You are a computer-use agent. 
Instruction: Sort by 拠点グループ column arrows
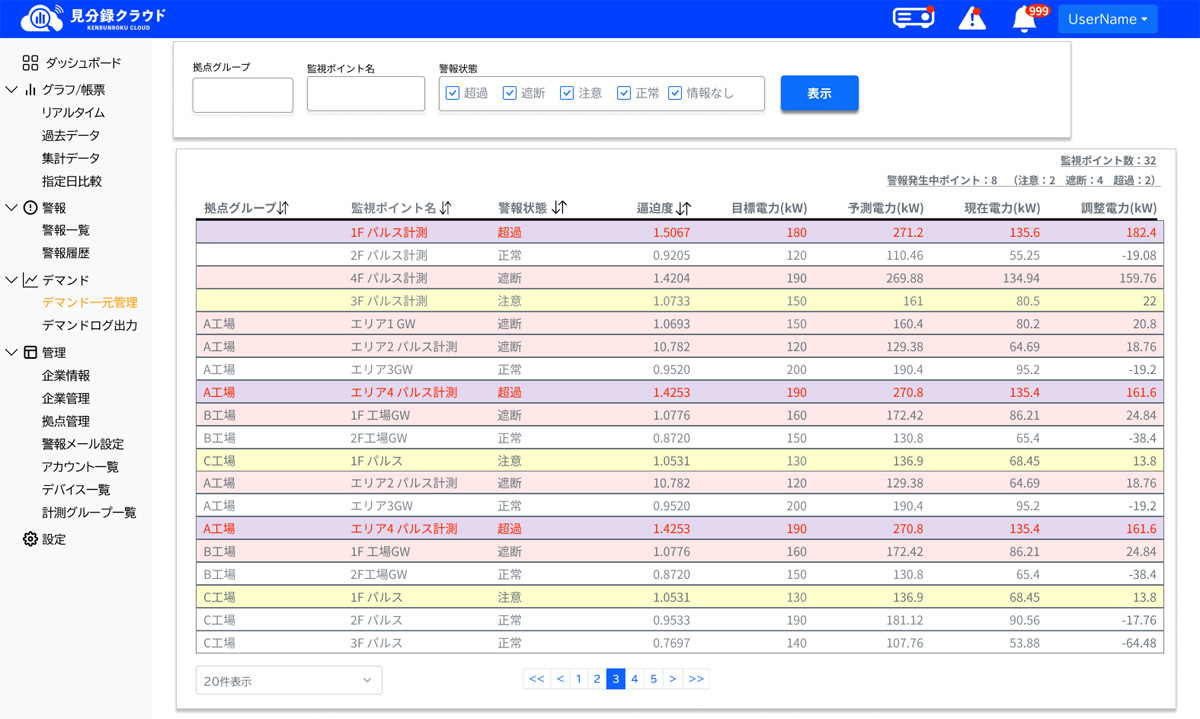(283, 208)
